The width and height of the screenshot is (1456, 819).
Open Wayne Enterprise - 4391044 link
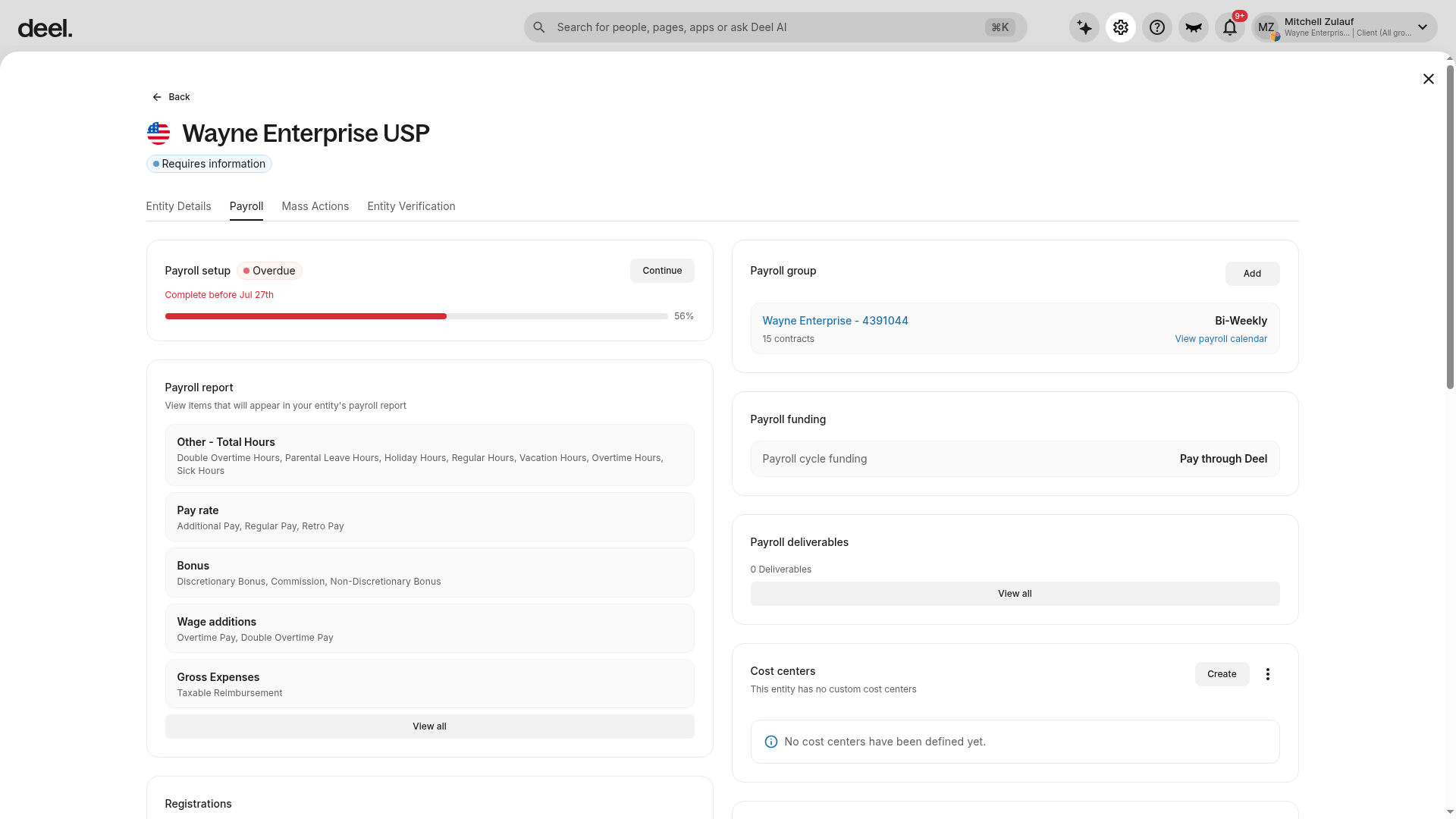point(836,321)
